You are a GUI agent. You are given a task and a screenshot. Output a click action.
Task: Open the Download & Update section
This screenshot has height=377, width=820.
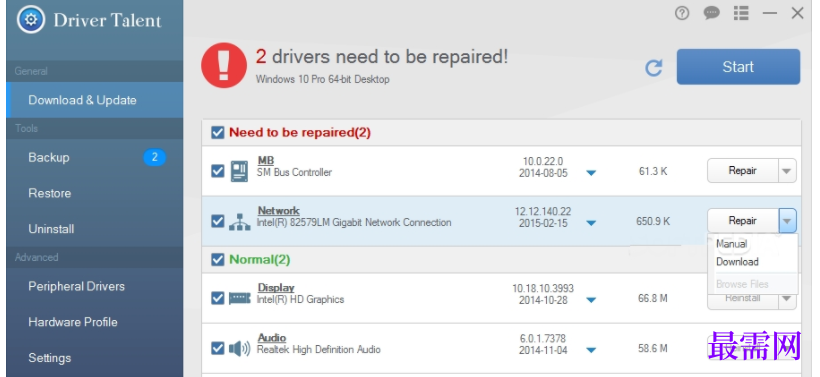(x=95, y=100)
